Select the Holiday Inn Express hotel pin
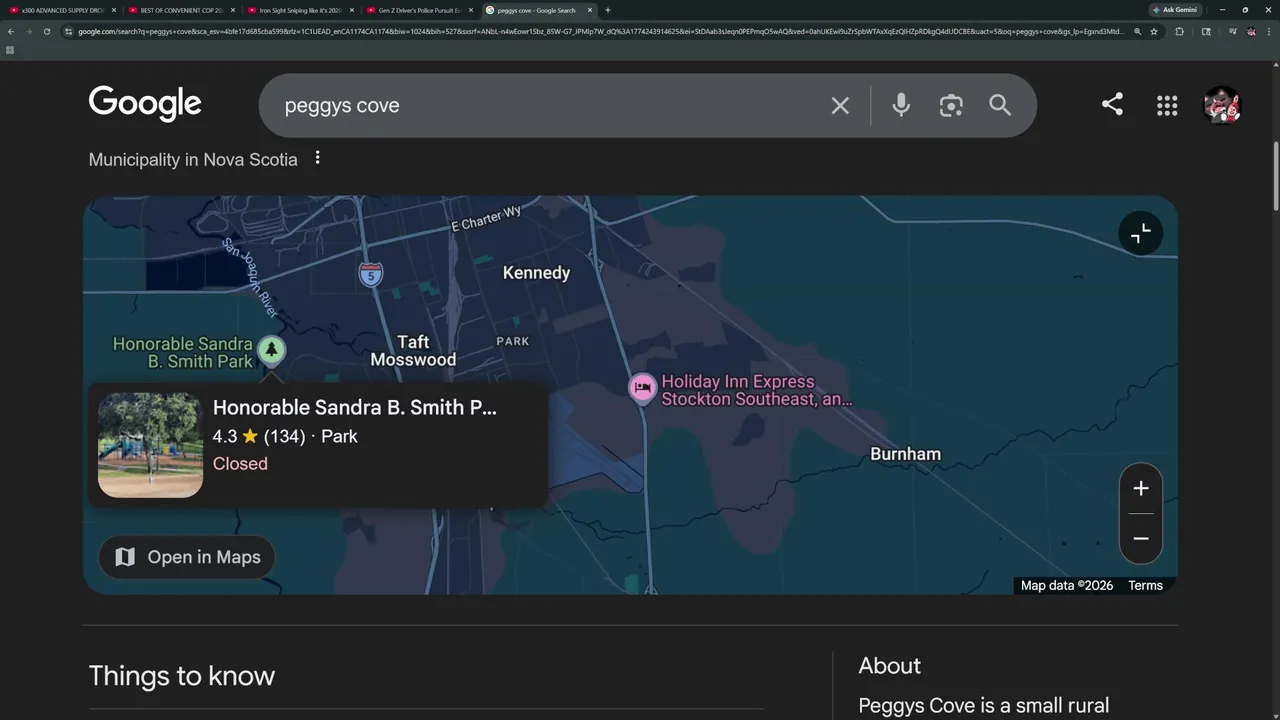 642,388
